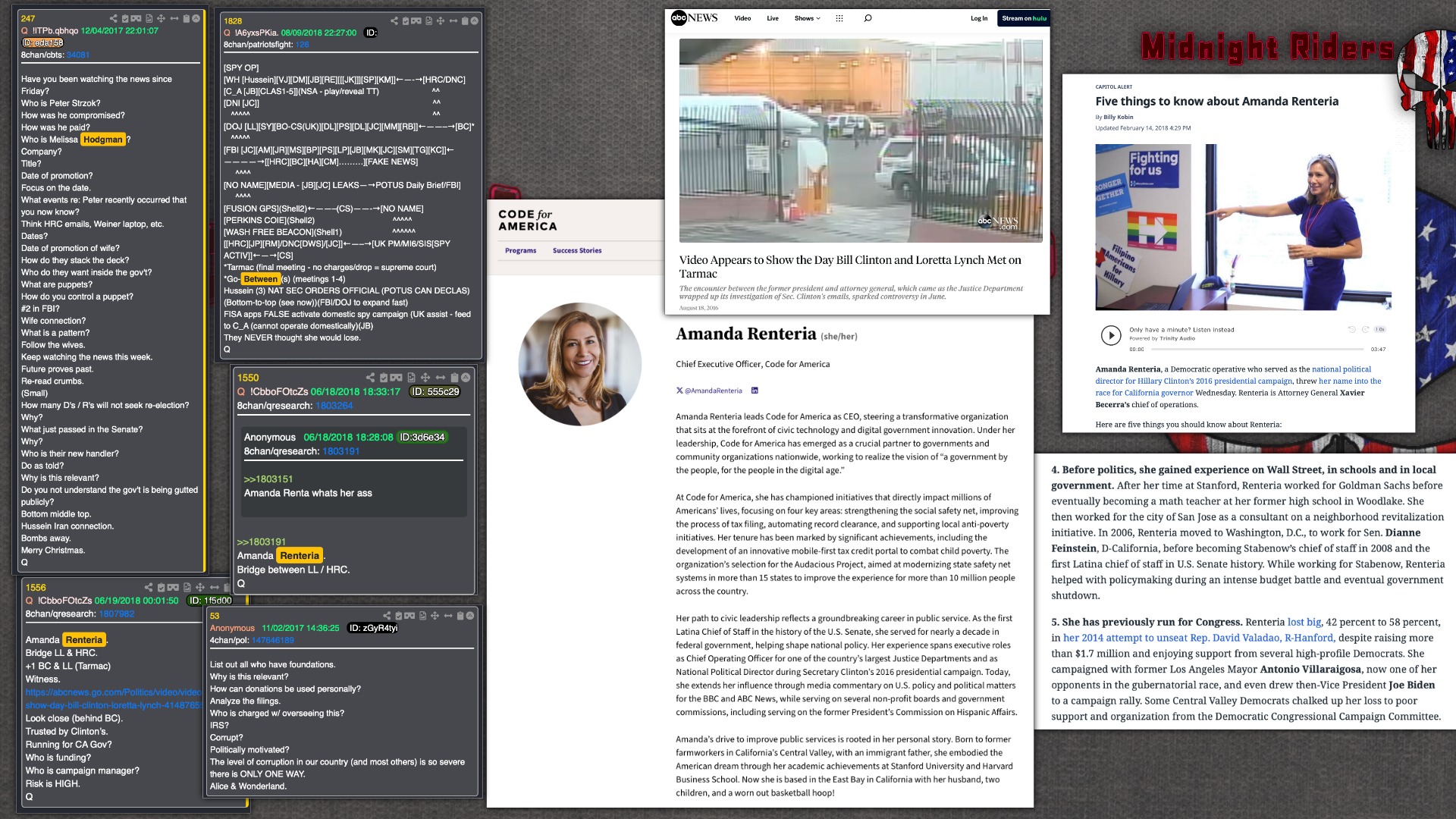Open Success Stories on Code for America
1456x819 pixels.
577,250
